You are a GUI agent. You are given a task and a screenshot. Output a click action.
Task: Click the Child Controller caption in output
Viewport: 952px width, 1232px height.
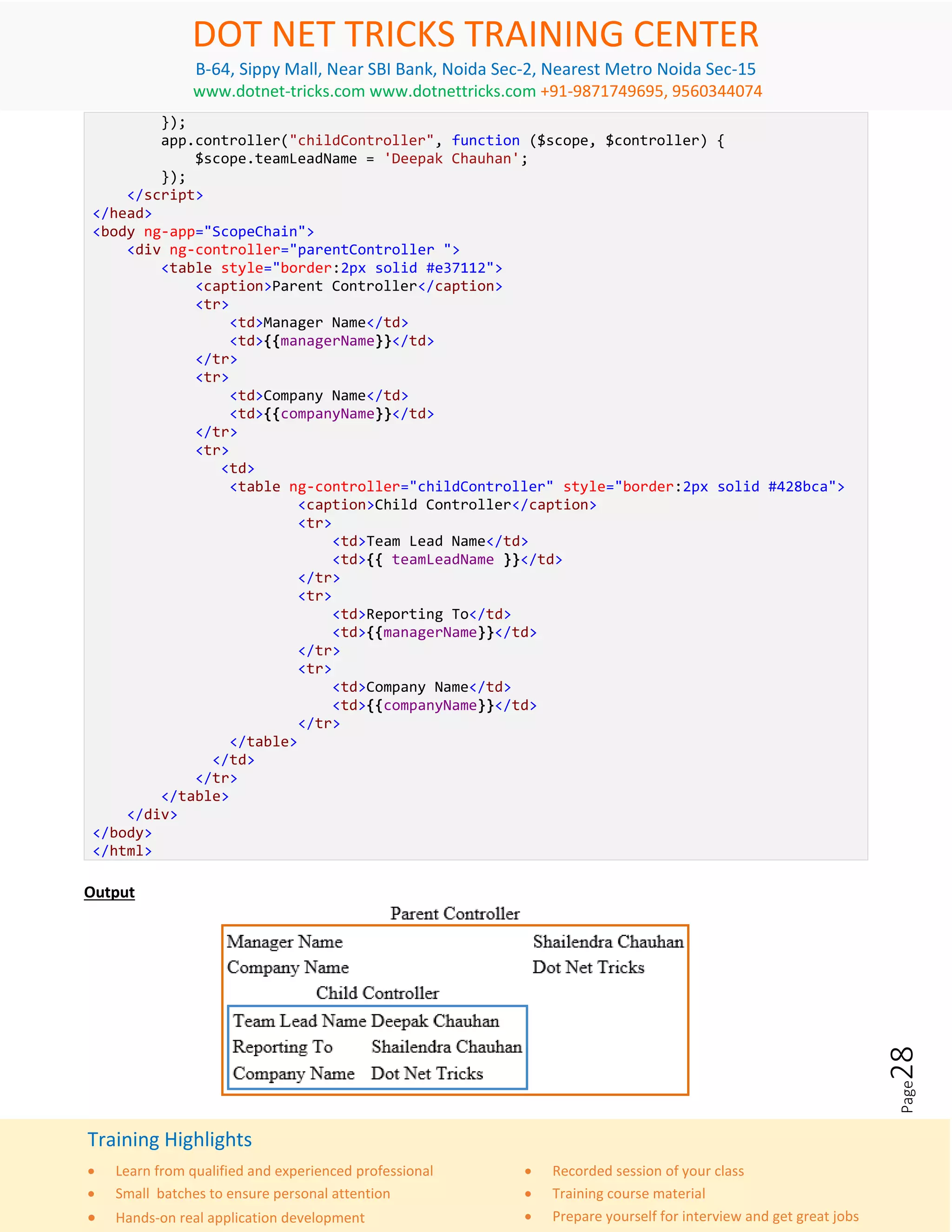377,993
